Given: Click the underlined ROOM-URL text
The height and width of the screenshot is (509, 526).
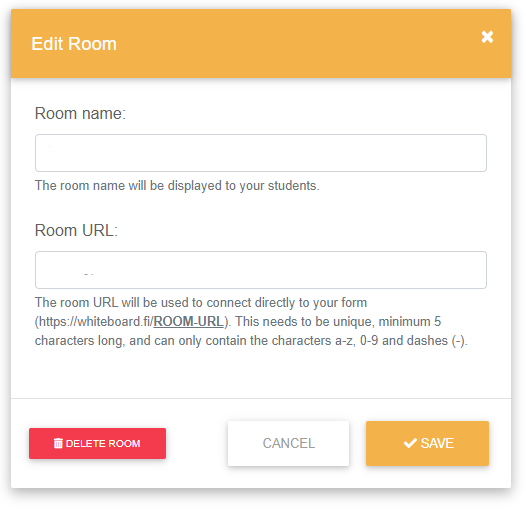Looking at the screenshot, I should (189, 321).
